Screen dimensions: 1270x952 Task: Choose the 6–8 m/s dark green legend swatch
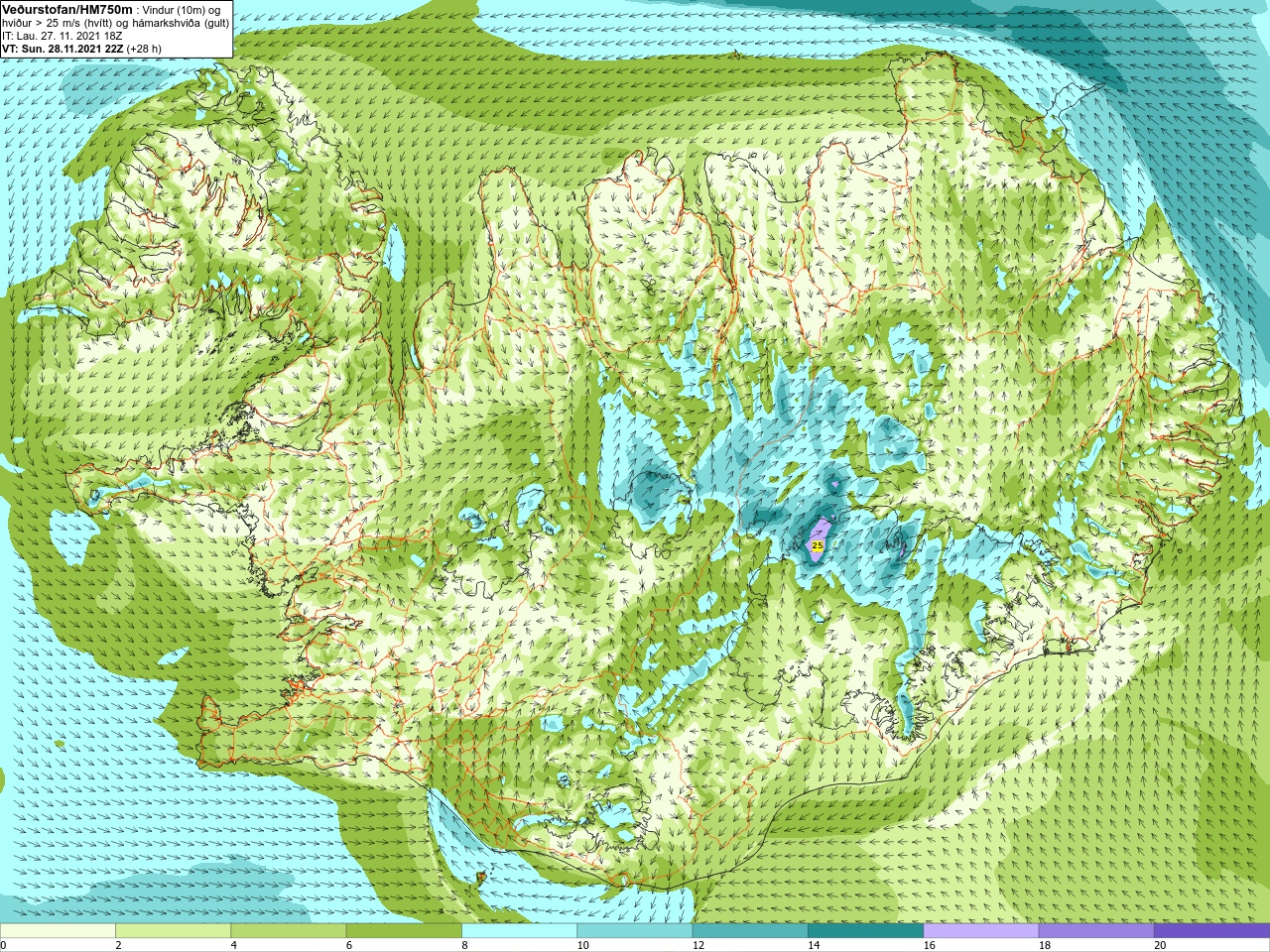pyautogui.click(x=404, y=931)
